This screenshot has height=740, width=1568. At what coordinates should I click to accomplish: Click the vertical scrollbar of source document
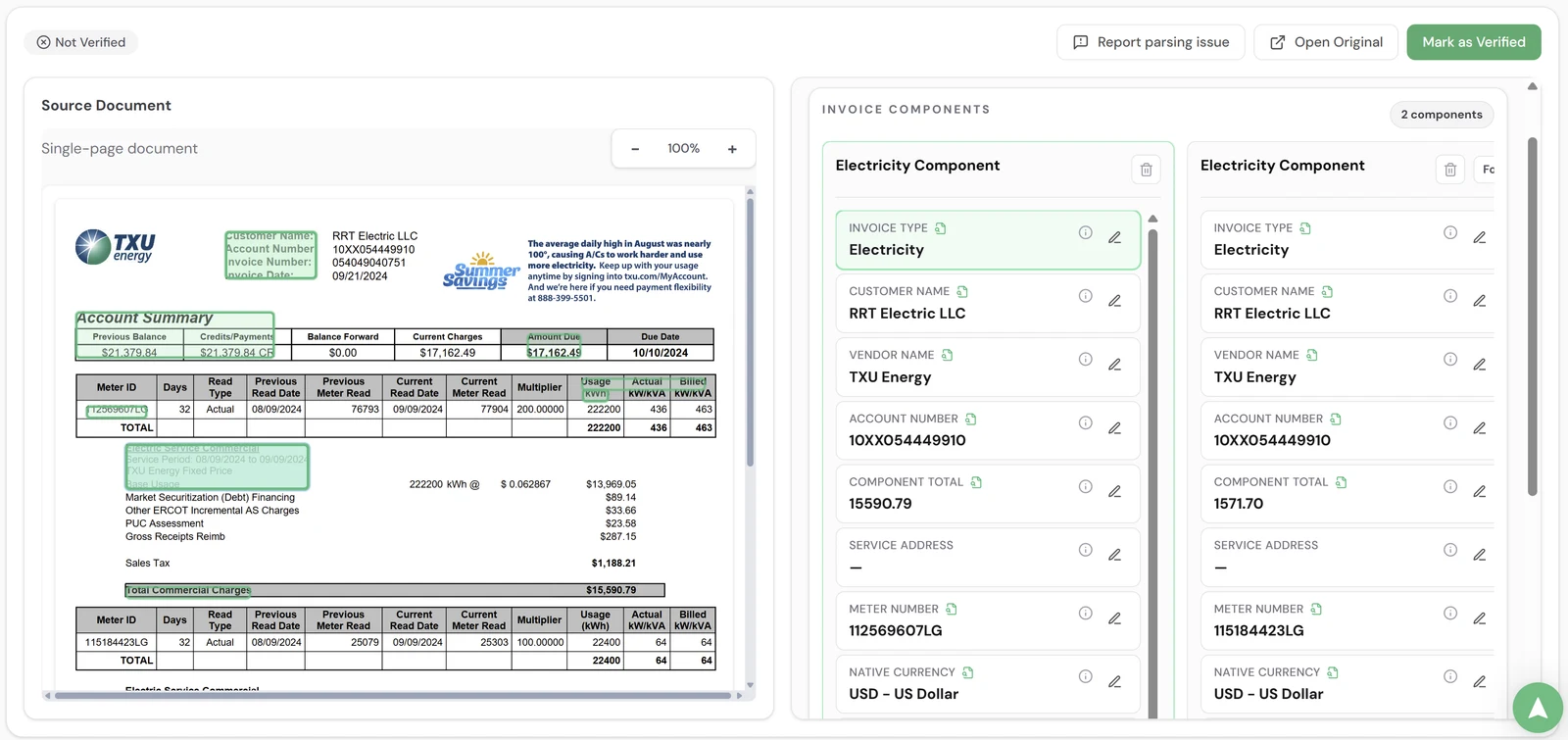click(x=751, y=333)
